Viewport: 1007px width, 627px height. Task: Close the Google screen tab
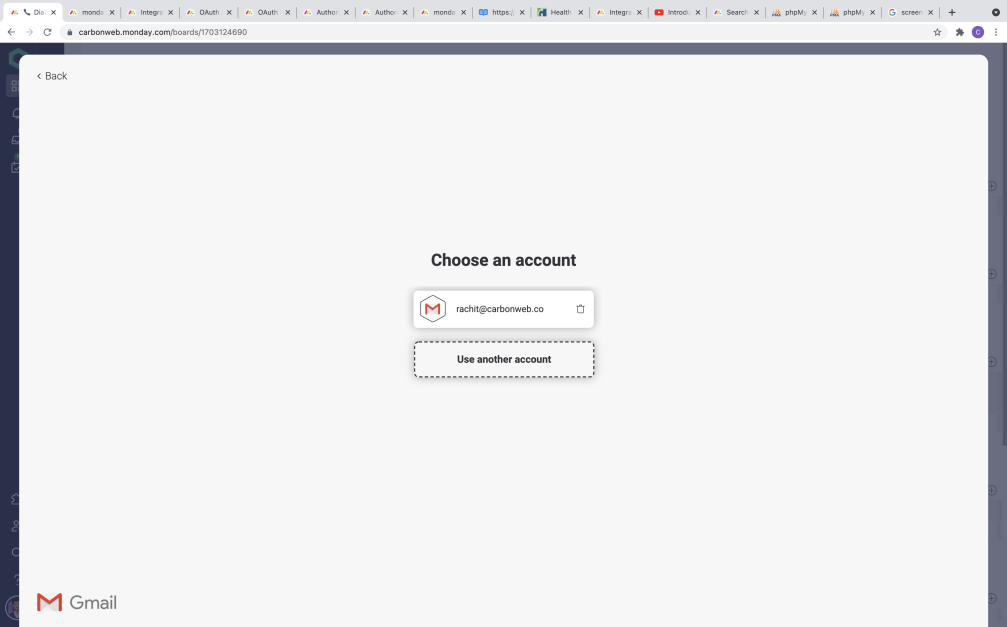pyautogui.click(x=930, y=12)
